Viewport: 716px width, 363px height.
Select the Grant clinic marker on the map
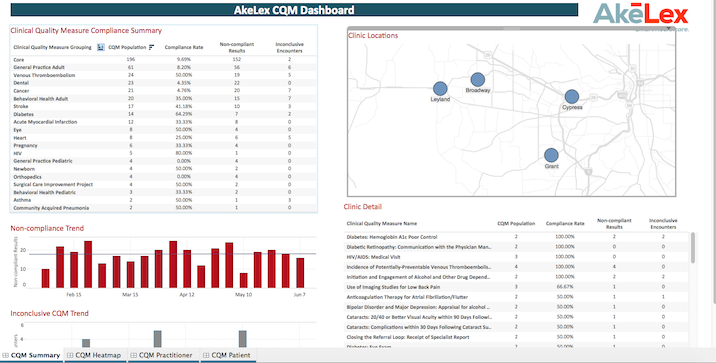pos(551,155)
